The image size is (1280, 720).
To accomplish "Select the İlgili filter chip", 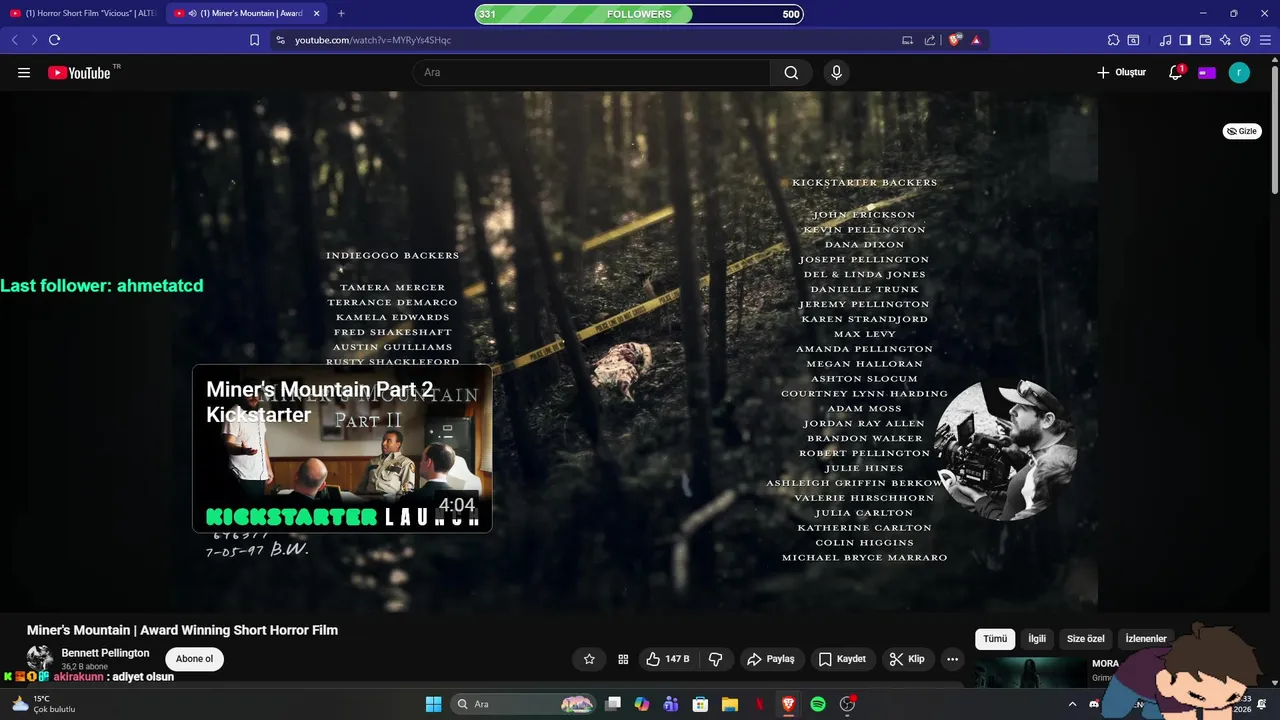I will 1037,639.
